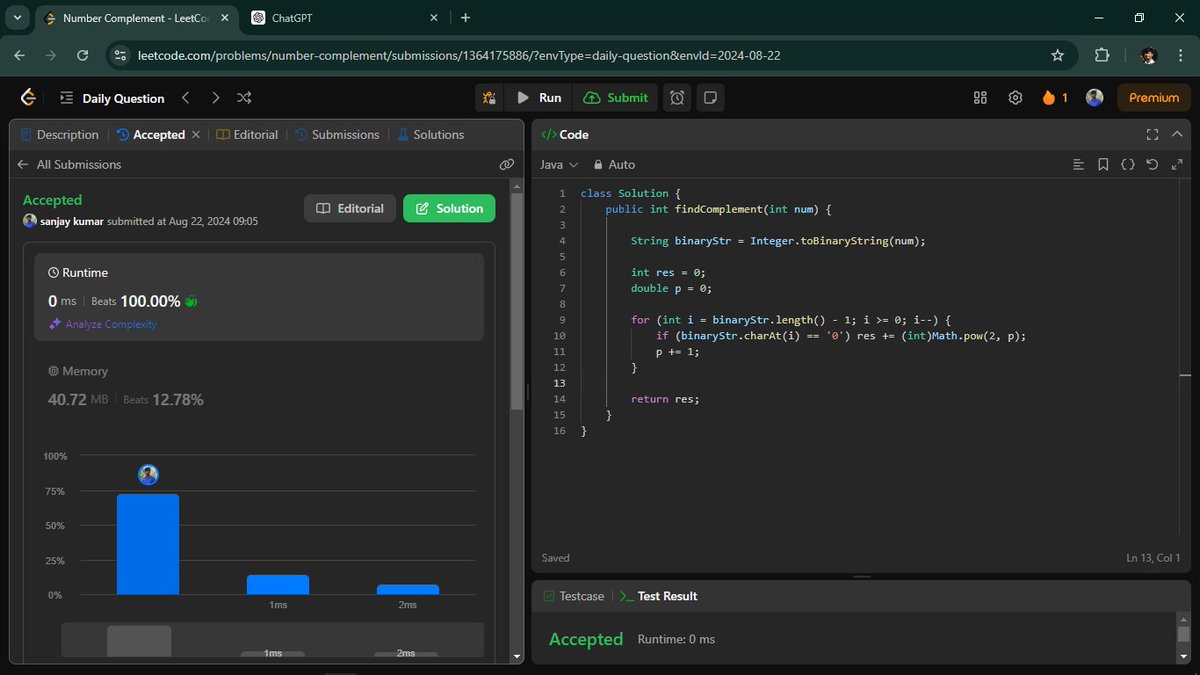The width and height of the screenshot is (1200, 675).
Task: Click the address bar URL
Action: tap(458, 56)
